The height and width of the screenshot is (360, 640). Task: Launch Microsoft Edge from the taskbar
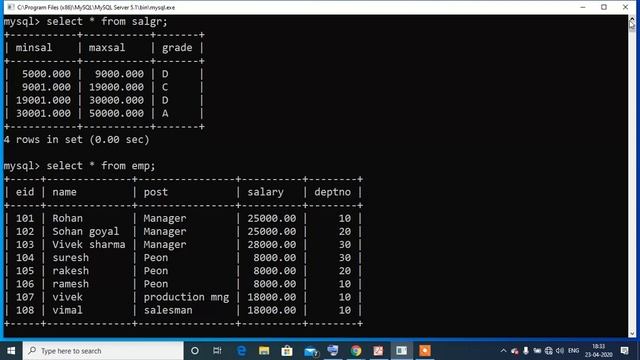[x=241, y=351]
